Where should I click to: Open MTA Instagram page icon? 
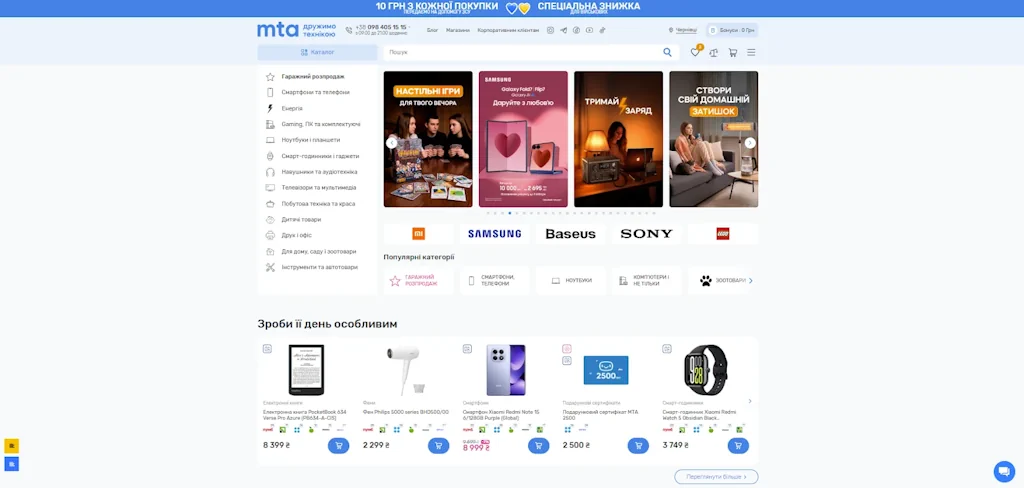coord(550,30)
